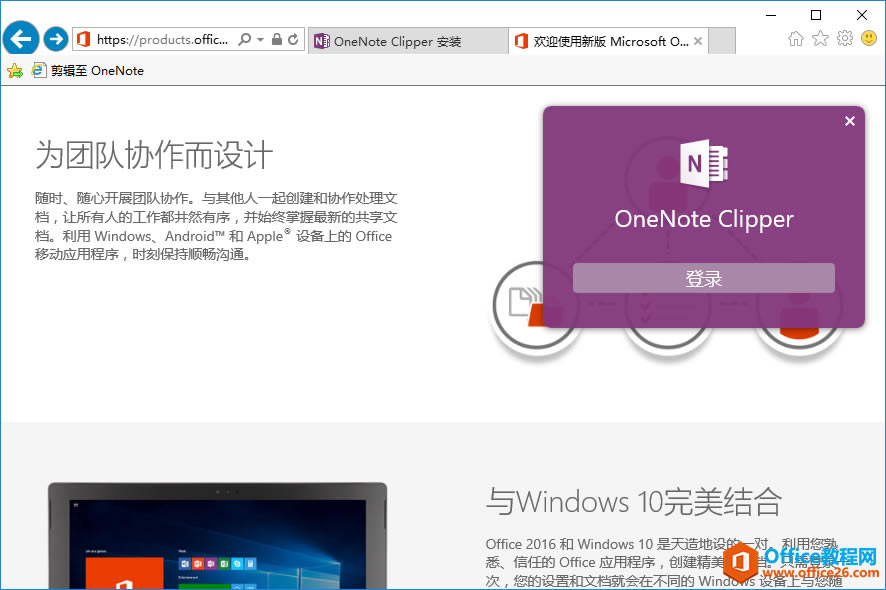Open the Favorites star icon
Screen dimensions: 886x590
point(821,38)
